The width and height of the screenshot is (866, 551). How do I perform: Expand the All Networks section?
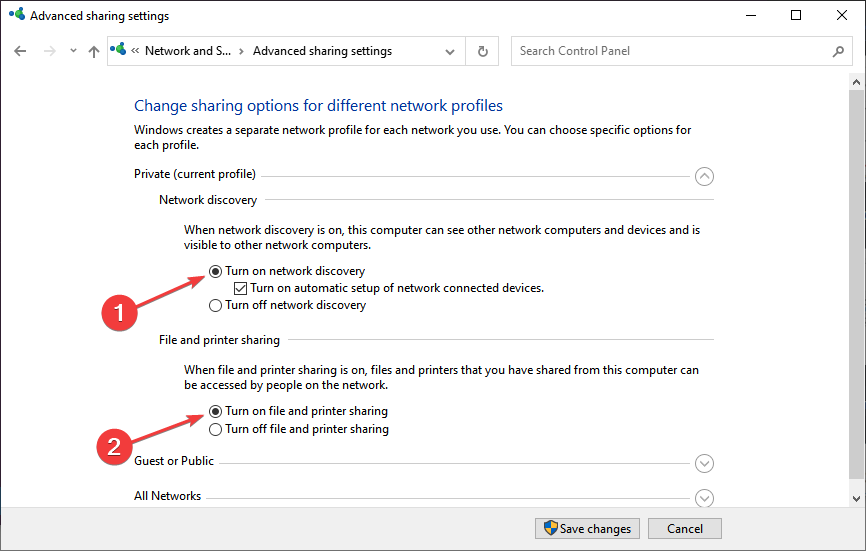[x=704, y=498]
